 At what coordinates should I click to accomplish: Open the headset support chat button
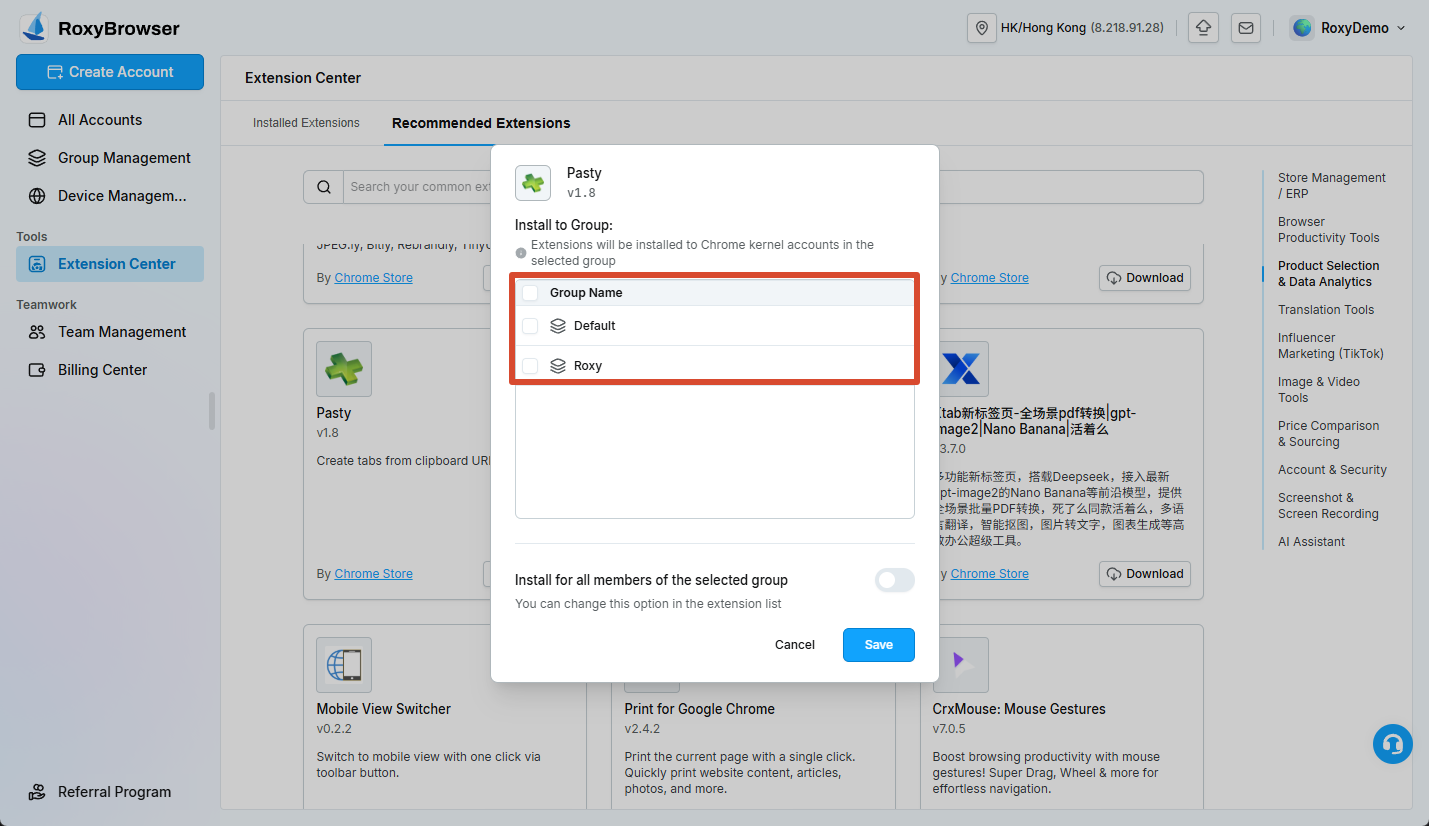click(x=1392, y=744)
